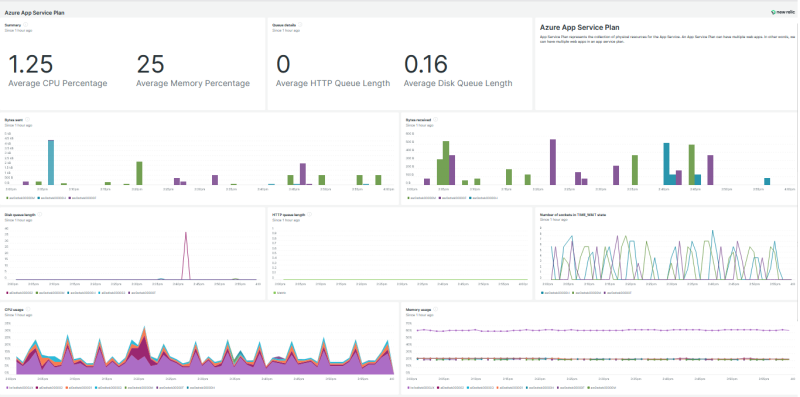Image resolution: width=800 pixels, height=397 pixels.
Task: Click info icon next to Disk queue length
Action: pos(40,215)
